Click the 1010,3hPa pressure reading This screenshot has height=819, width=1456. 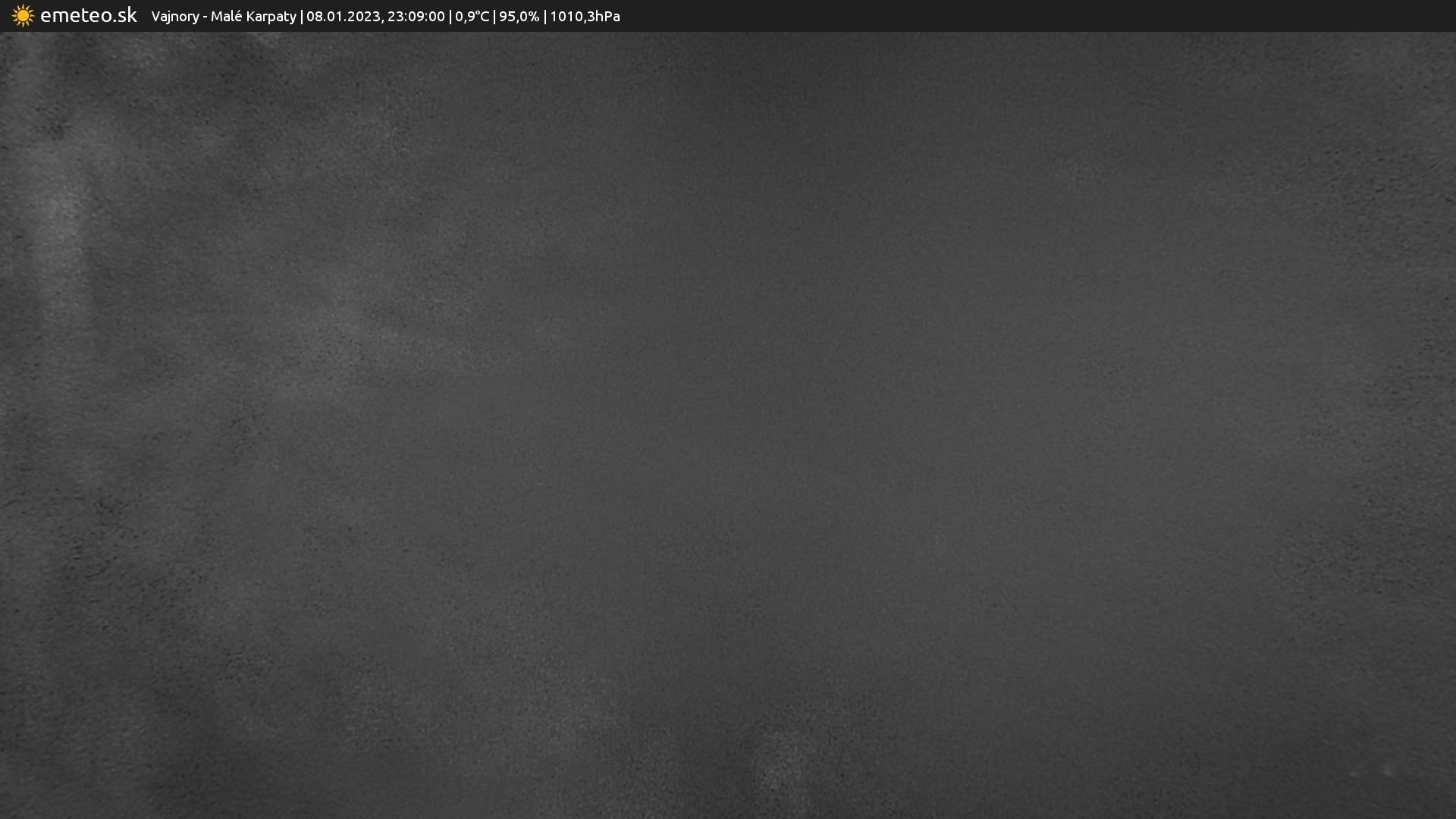coord(585,17)
